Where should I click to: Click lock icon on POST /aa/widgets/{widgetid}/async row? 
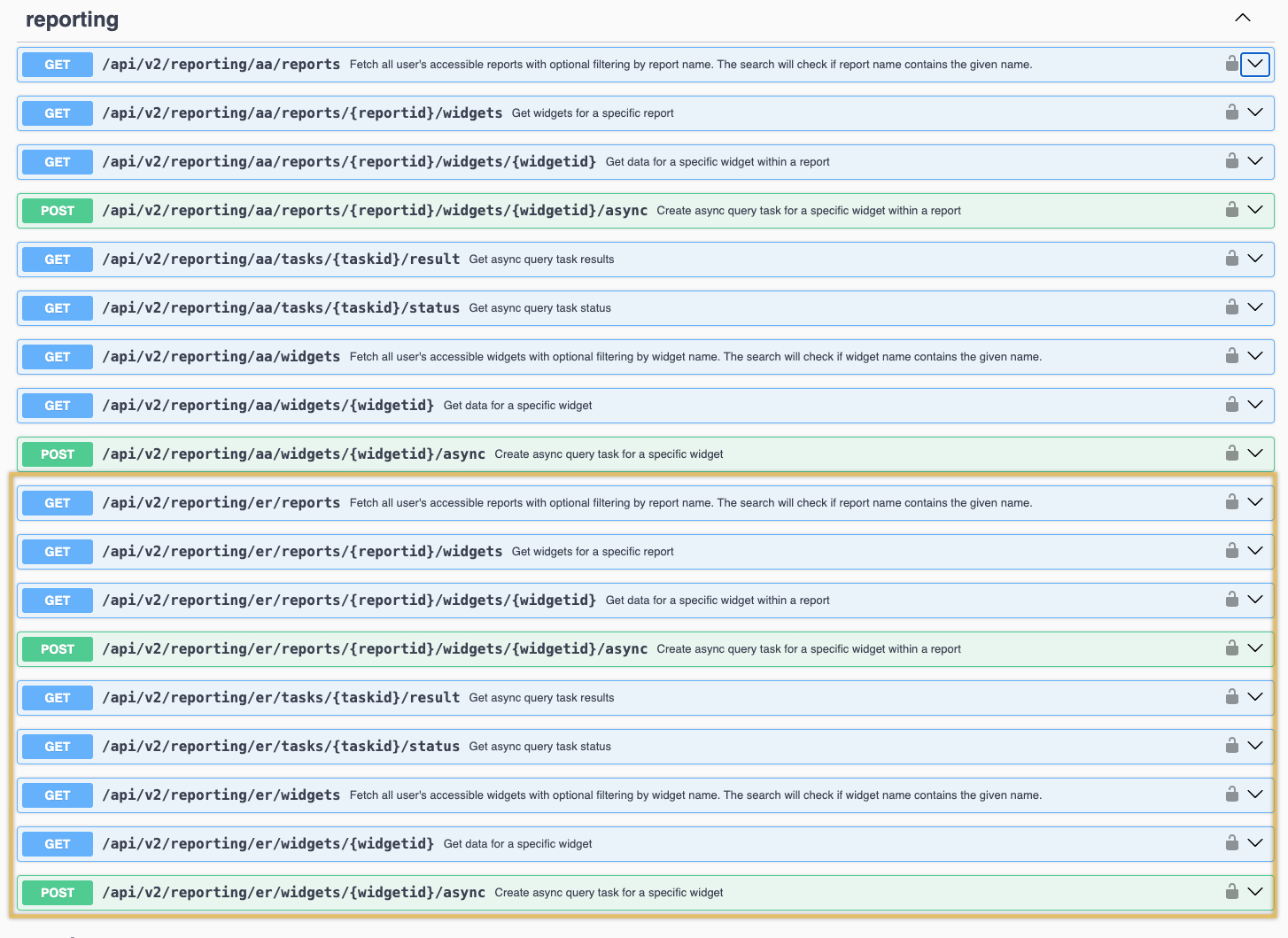point(1231,453)
